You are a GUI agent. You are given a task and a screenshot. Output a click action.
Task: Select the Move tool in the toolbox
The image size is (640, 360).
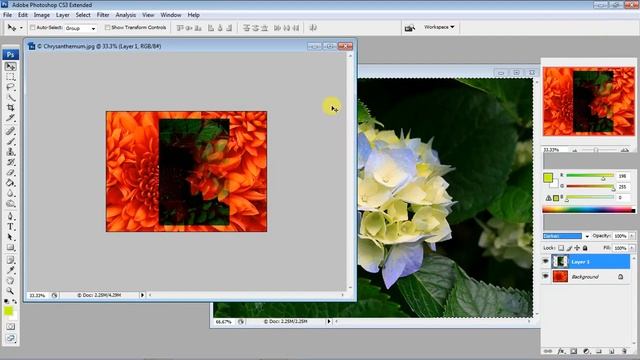tap(11, 67)
